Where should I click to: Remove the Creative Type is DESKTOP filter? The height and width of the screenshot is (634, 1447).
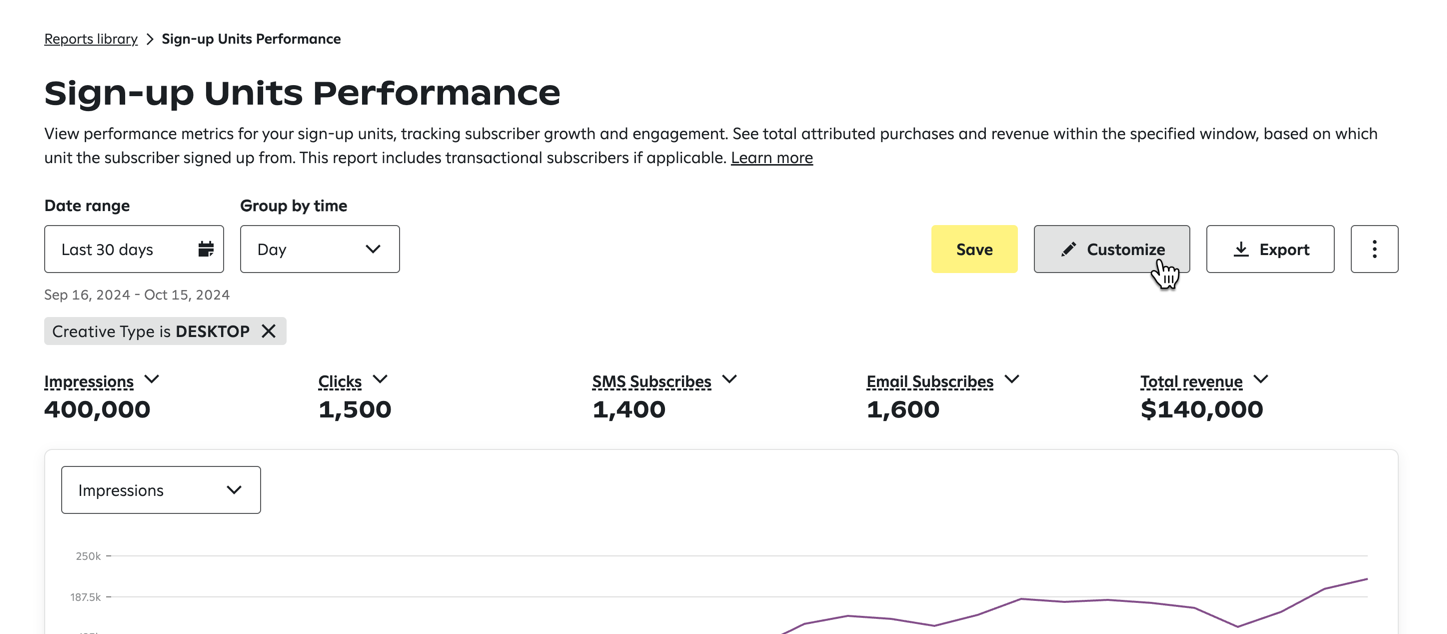(x=268, y=331)
